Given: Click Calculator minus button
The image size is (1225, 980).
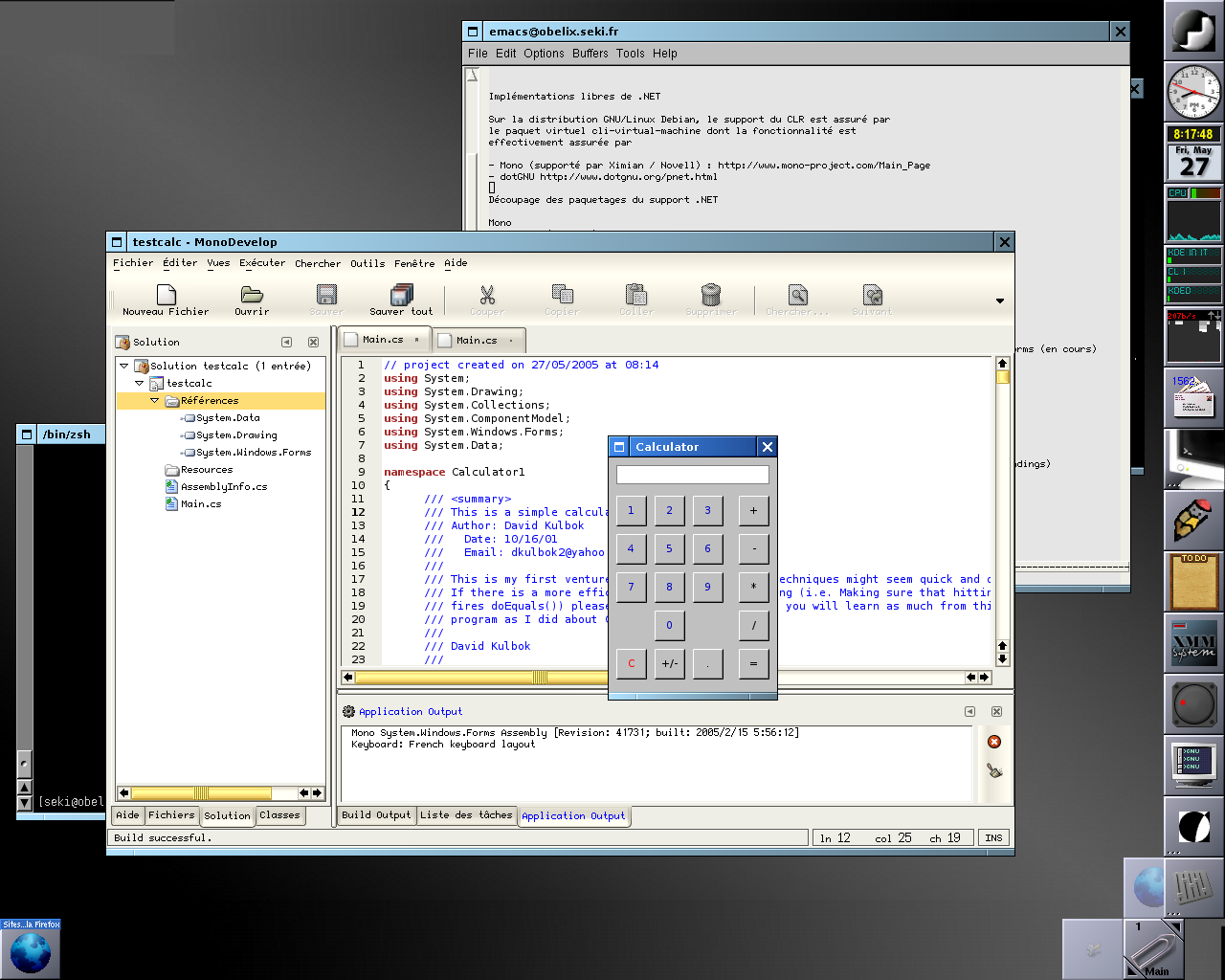Looking at the screenshot, I should click(753, 548).
